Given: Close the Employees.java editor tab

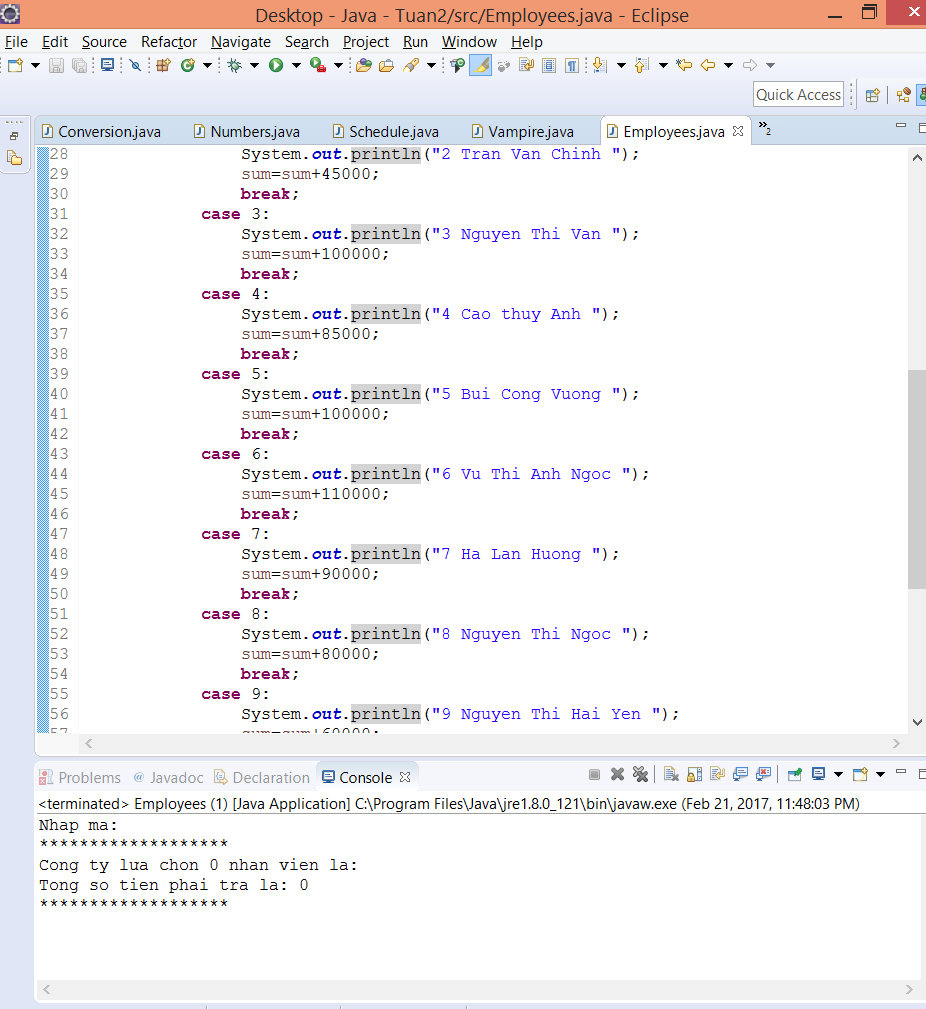Looking at the screenshot, I should [738, 131].
